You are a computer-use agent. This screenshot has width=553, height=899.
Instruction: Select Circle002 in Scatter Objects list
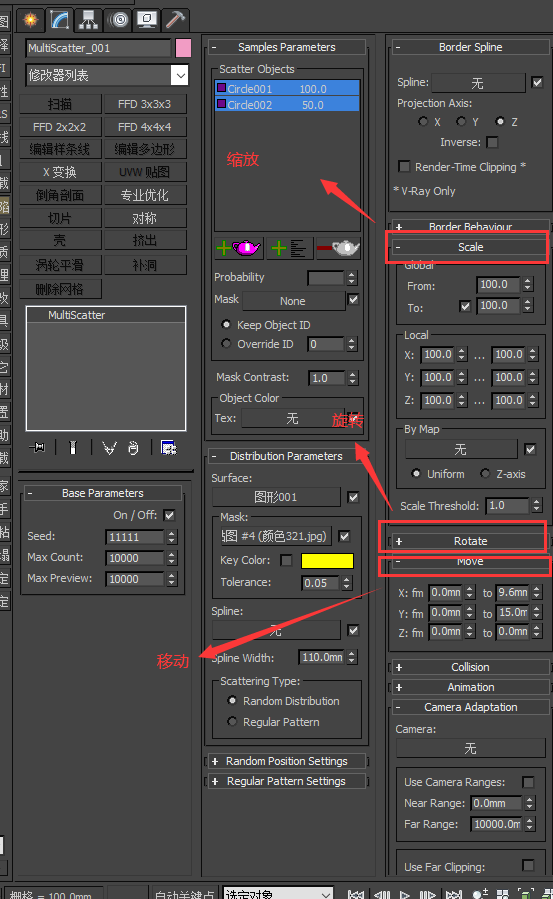tap(287, 104)
